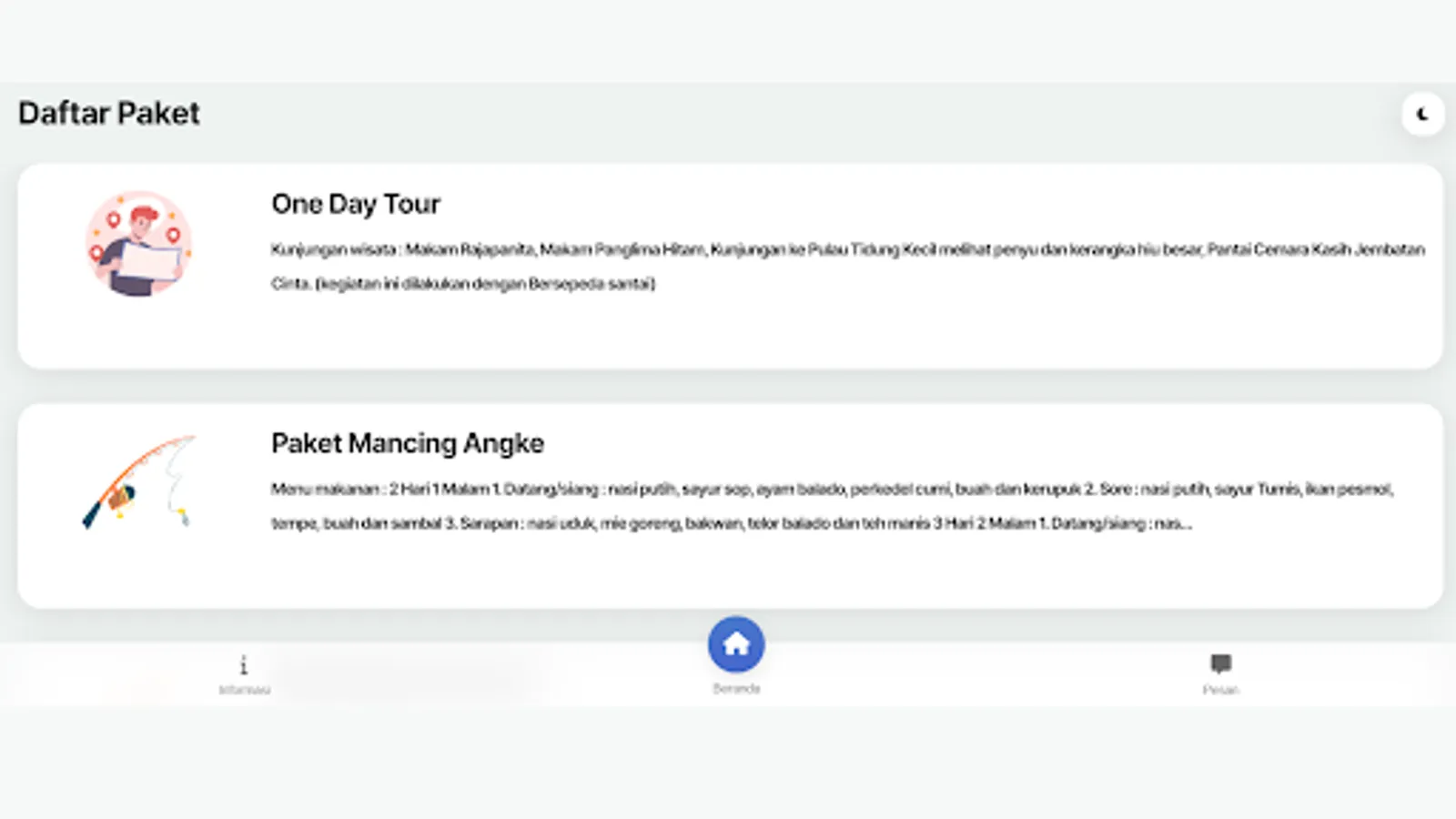Select the Pesan tab label
Image resolution: width=1456 pixels, height=819 pixels.
(x=1220, y=690)
